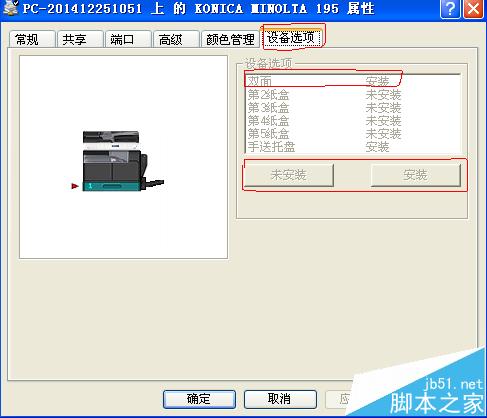Select the 第3纸盒 list row
The height and width of the screenshot is (418, 487).
tap(353, 108)
